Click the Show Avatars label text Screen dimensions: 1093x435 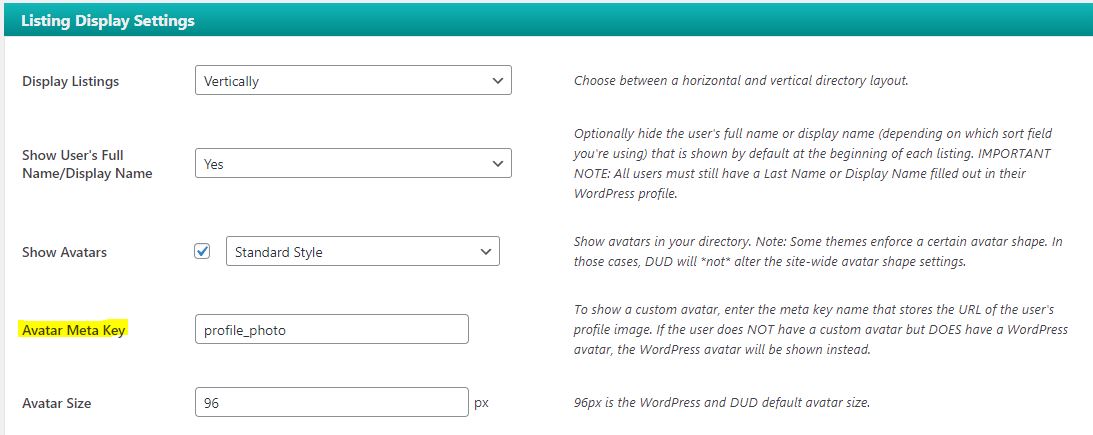(64, 253)
